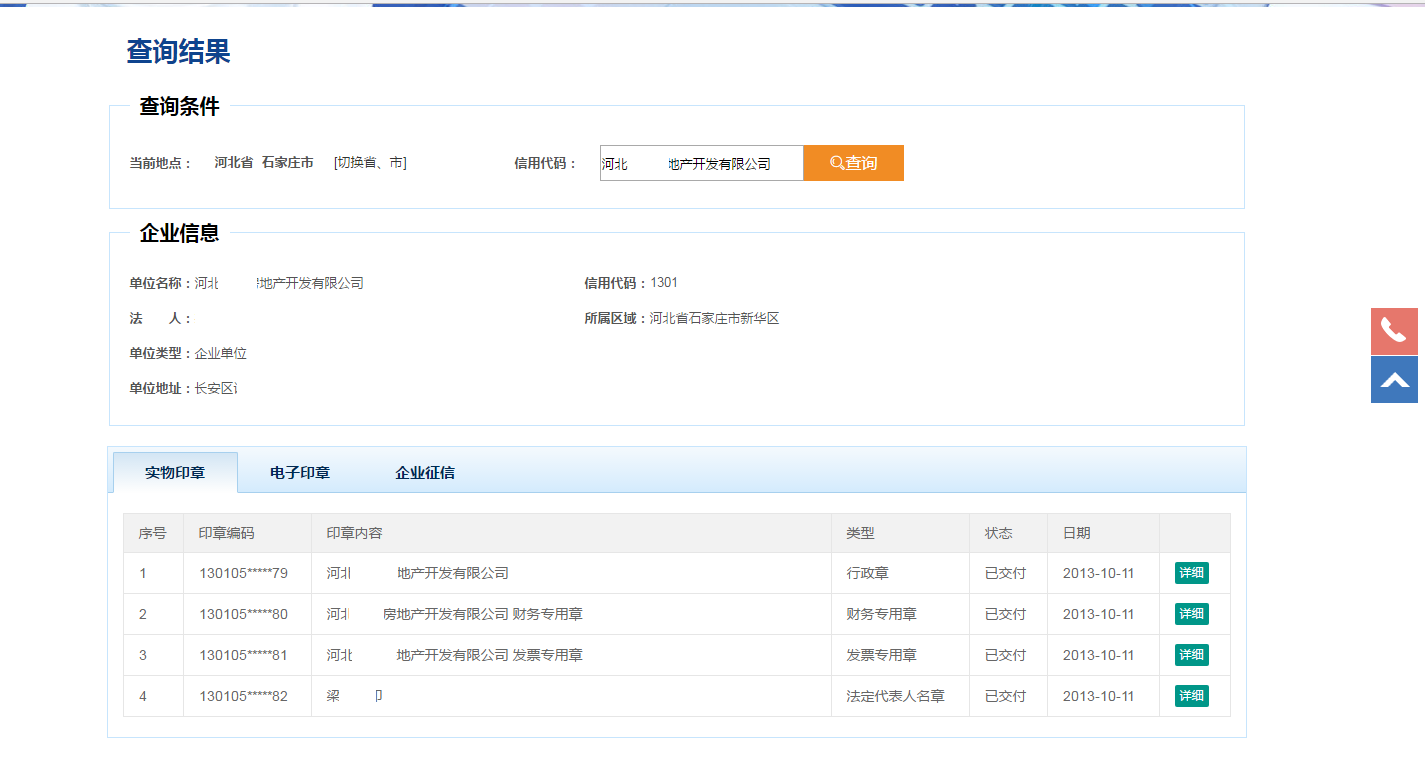Image resolution: width=1425 pixels, height=778 pixels.
Task: Click the 河北省 province label
Action: coord(233,163)
